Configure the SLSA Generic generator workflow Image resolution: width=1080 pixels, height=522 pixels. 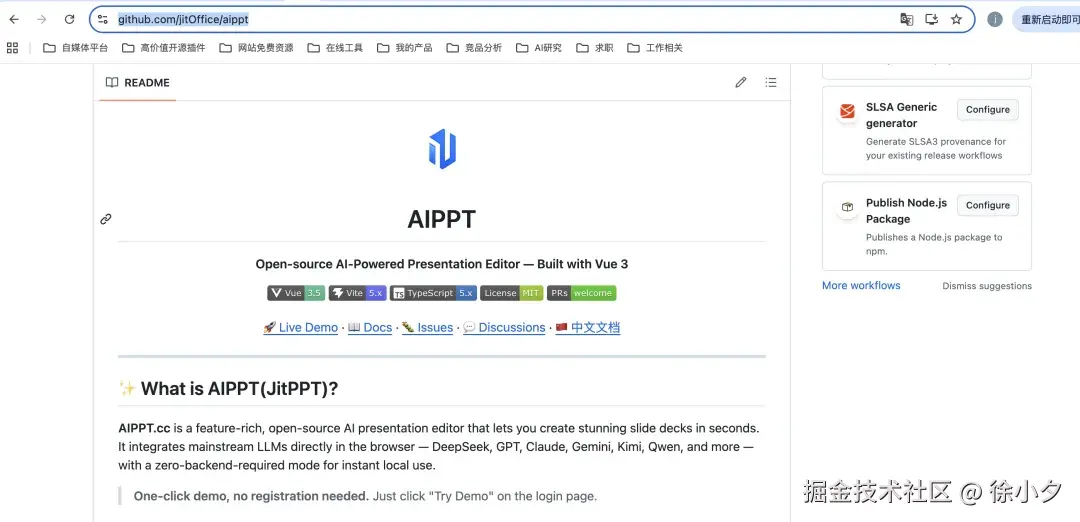tap(988, 109)
